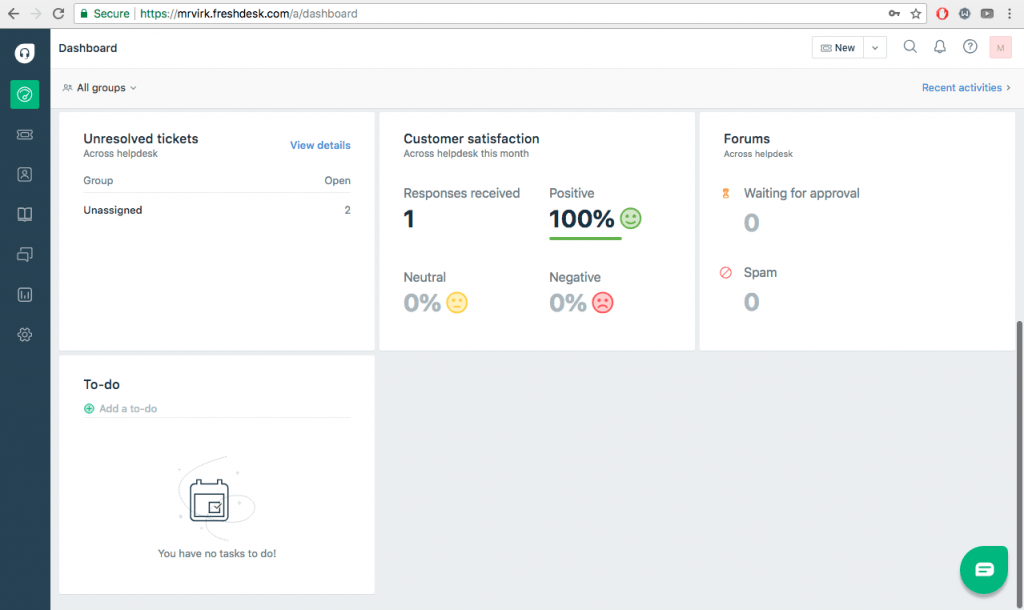1024x610 pixels.
Task: Click the To-do card heading
Action: pyautogui.click(x=101, y=385)
